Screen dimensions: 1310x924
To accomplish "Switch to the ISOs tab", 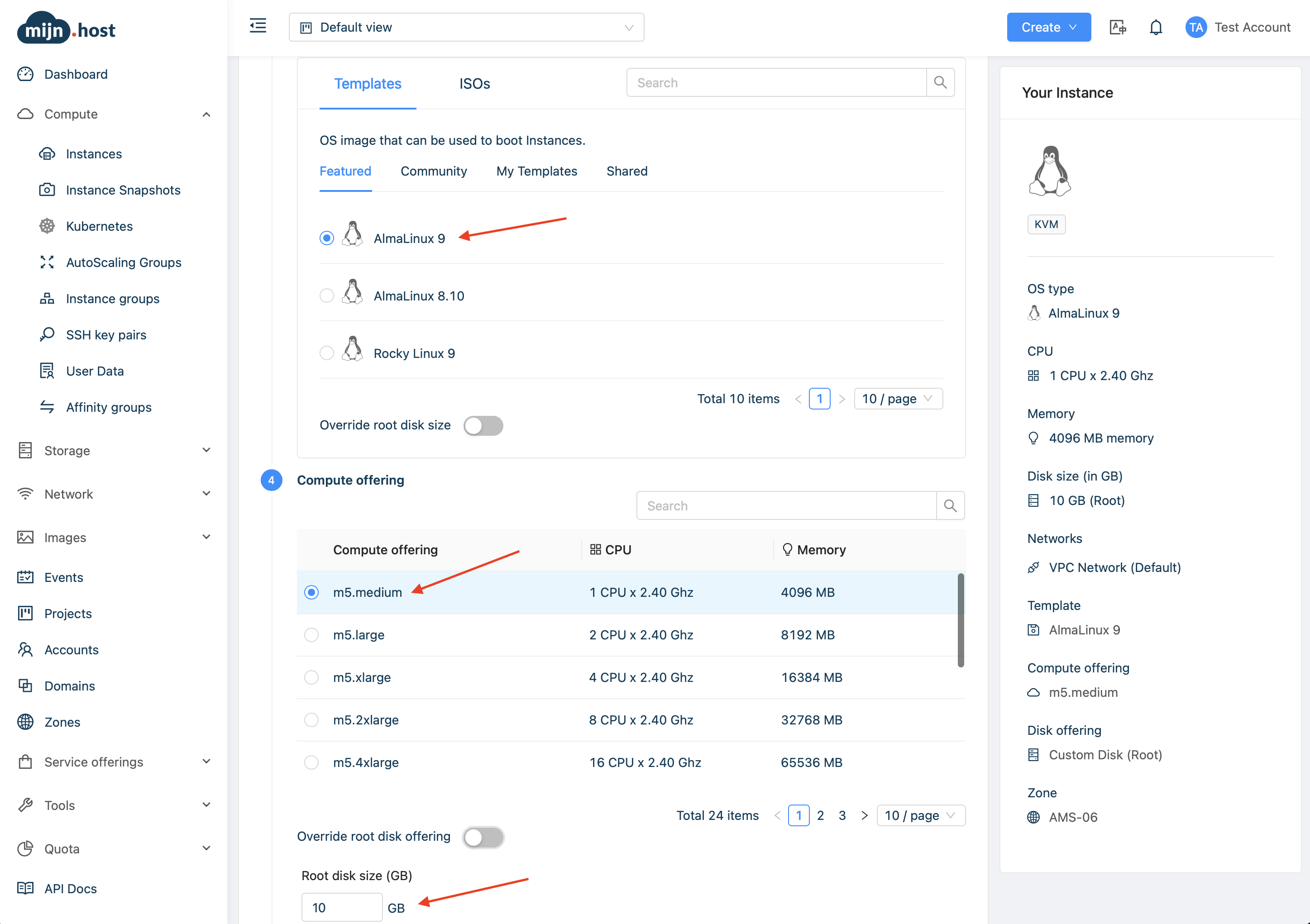I will [474, 84].
